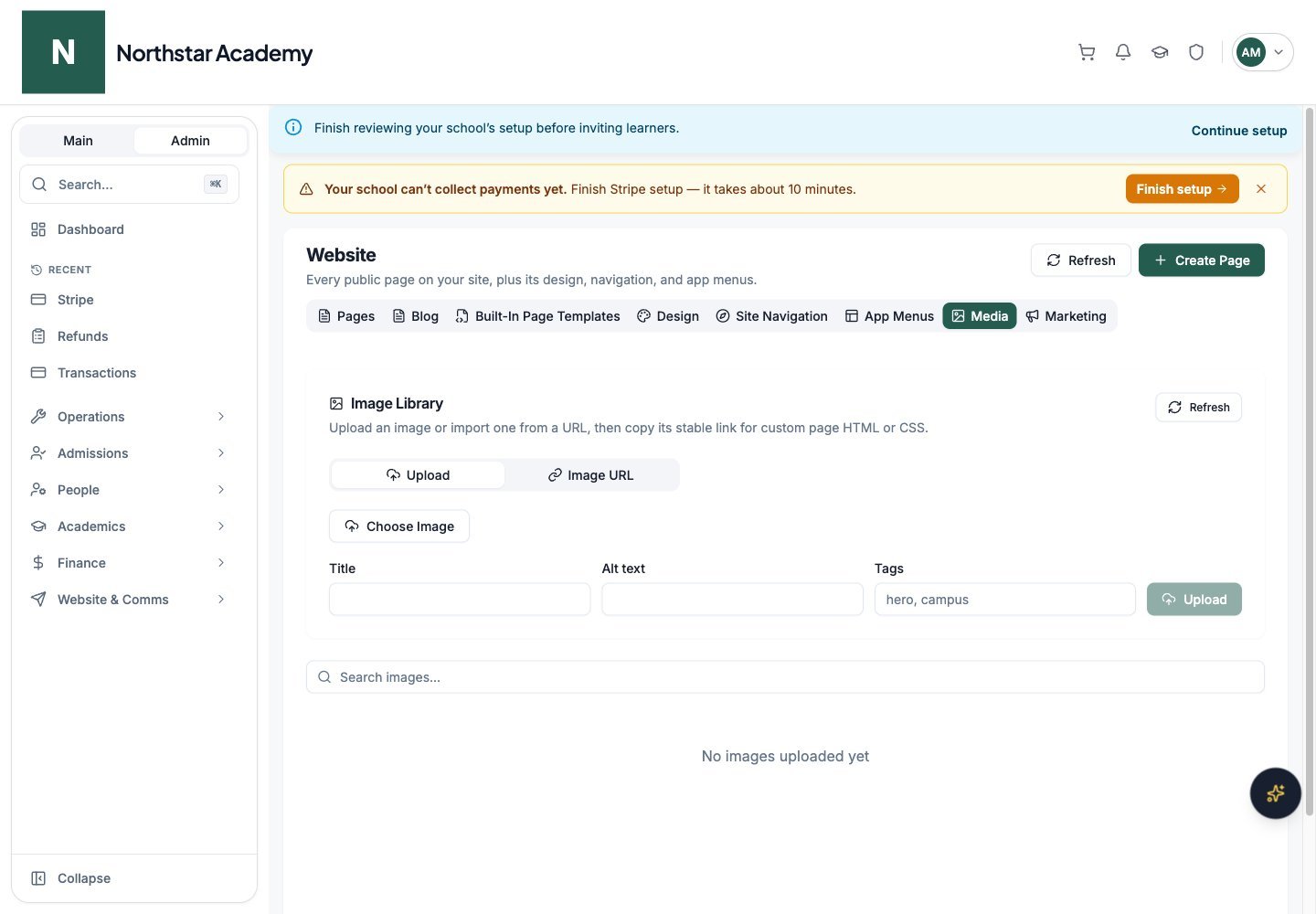Viewport: 1316px width, 914px height.
Task: Click the info icon in setup banner
Action: click(293, 128)
